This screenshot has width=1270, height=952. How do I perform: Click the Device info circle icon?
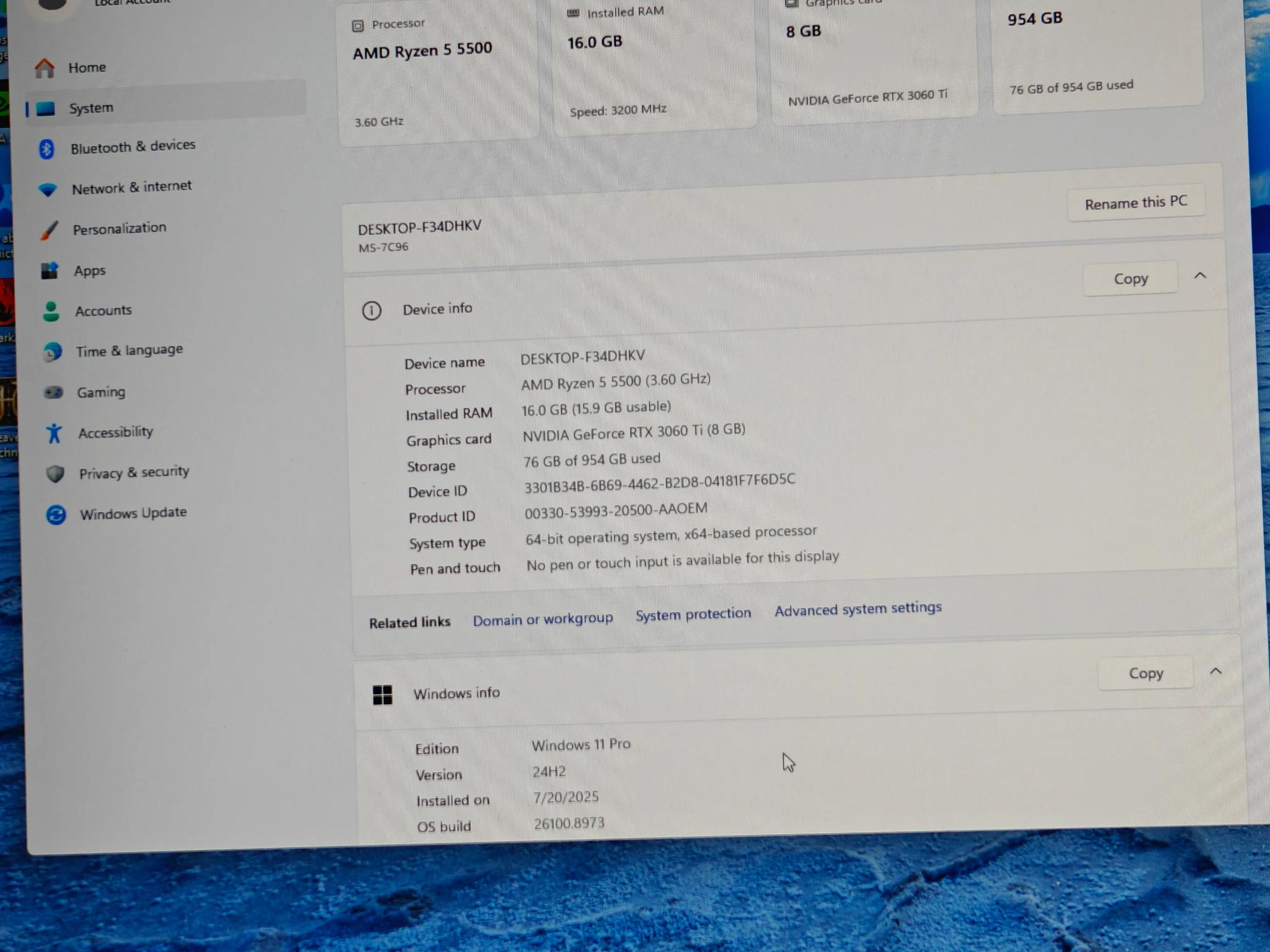pyautogui.click(x=371, y=311)
